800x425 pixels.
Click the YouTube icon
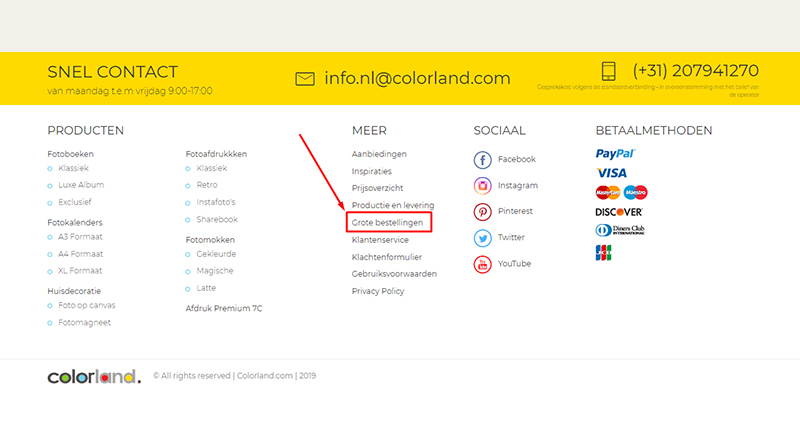(x=483, y=264)
